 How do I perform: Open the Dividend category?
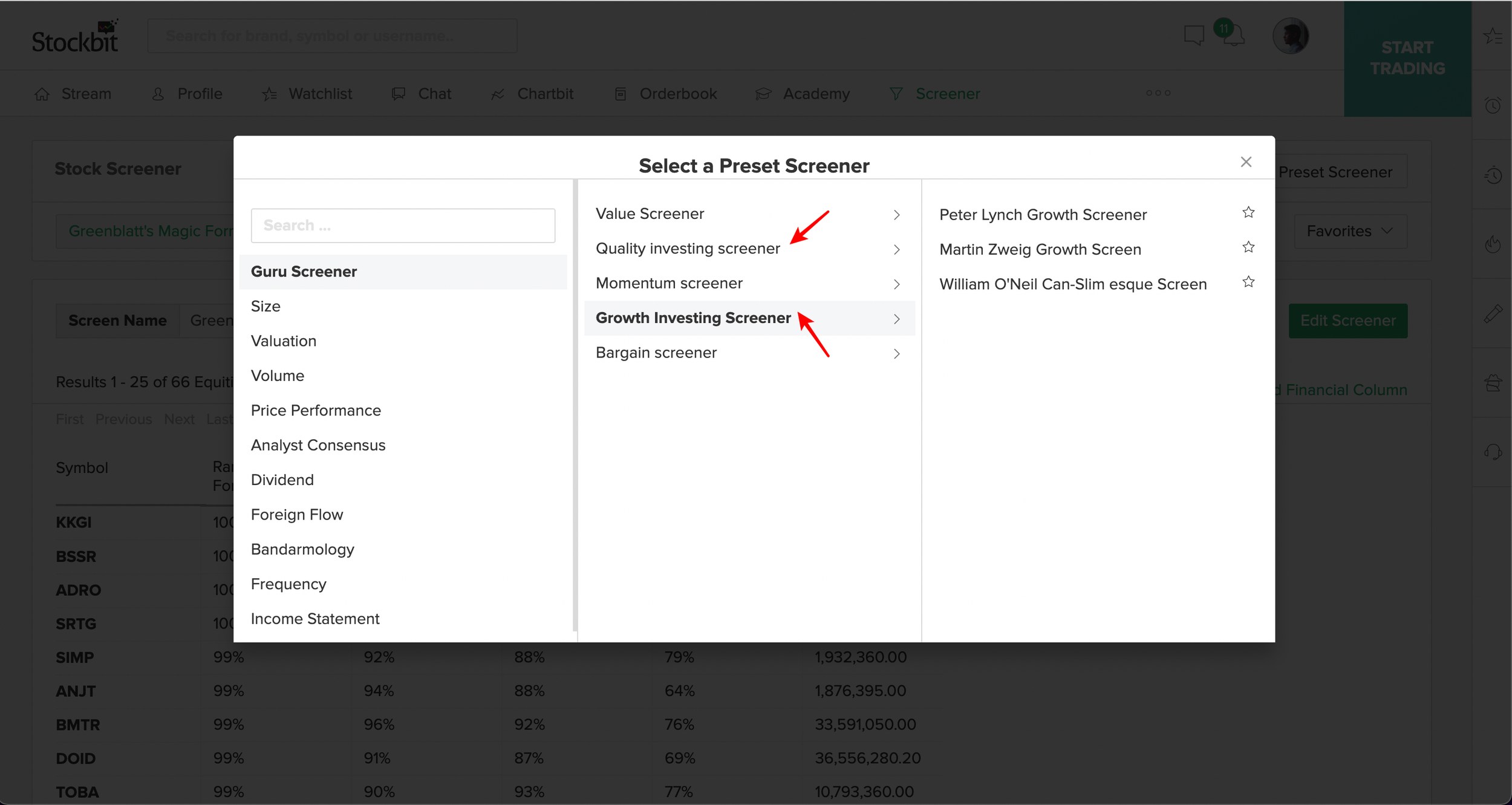point(403,480)
